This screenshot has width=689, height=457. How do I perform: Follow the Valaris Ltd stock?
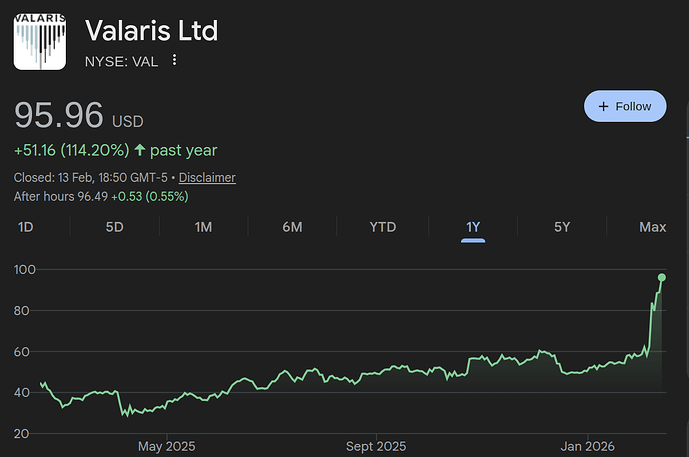coord(624,106)
